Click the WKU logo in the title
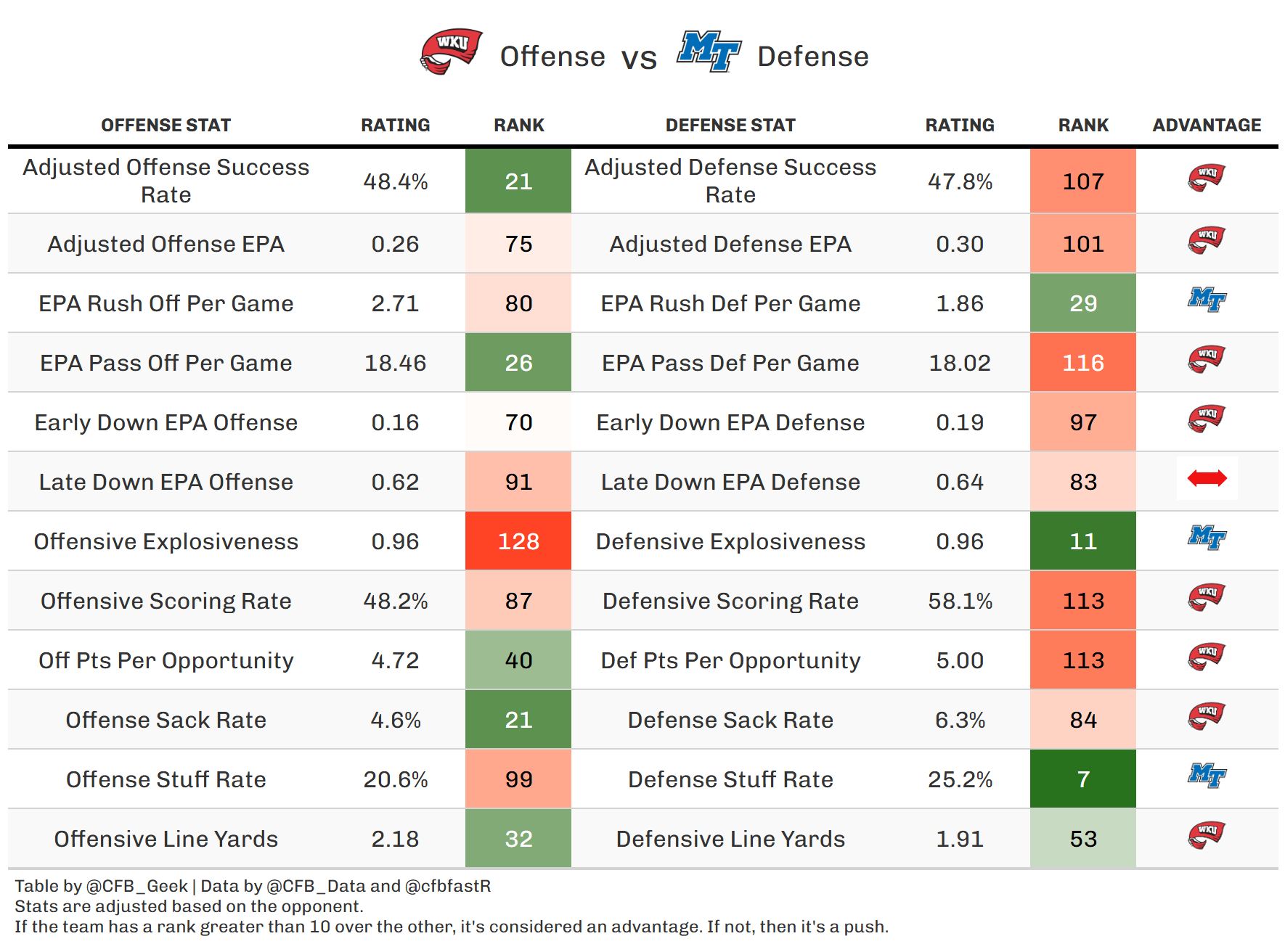The width and height of the screenshot is (1285, 952). (x=452, y=52)
